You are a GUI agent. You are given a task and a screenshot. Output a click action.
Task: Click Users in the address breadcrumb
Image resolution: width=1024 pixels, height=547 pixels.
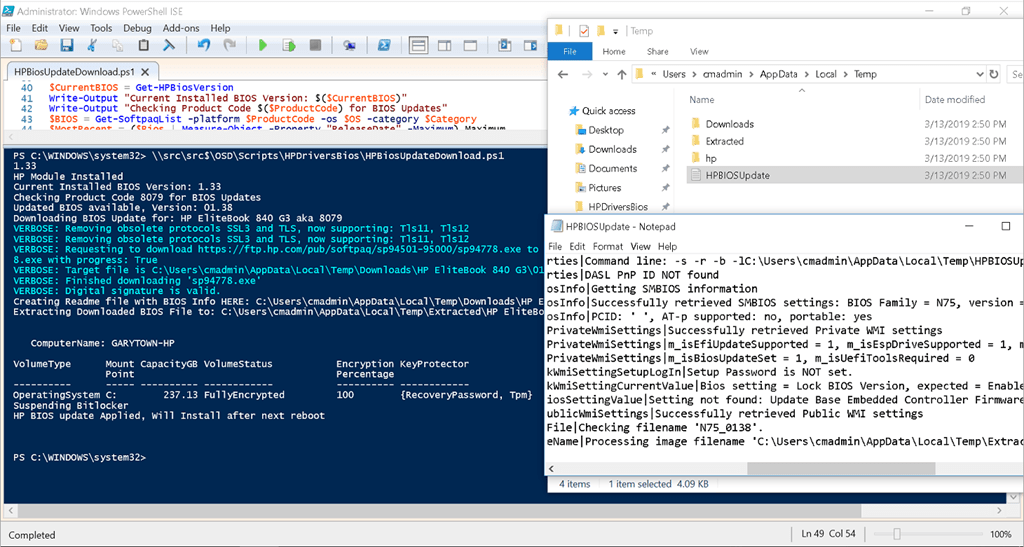click(674, 74)
